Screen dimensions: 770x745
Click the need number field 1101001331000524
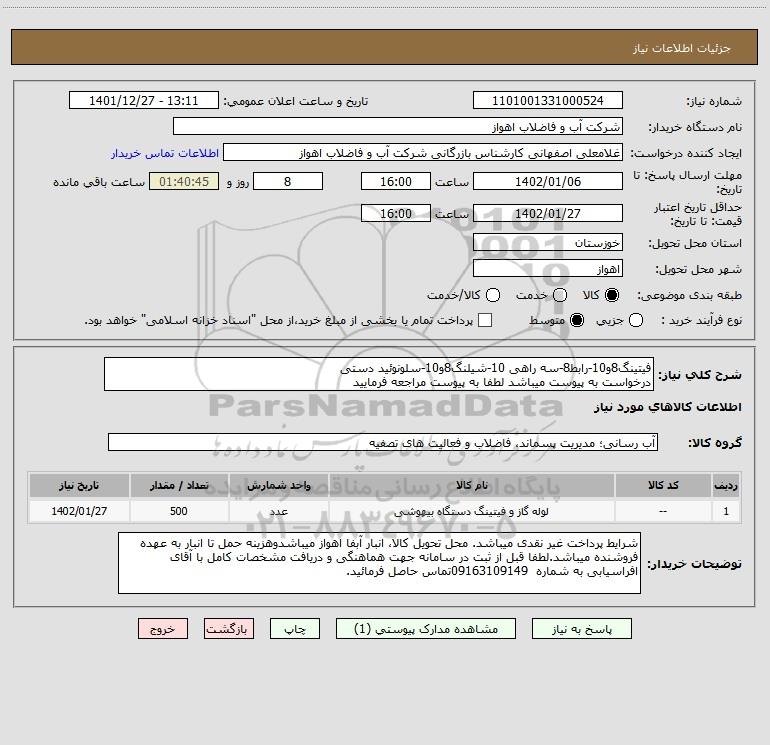[x=548, y=101]
